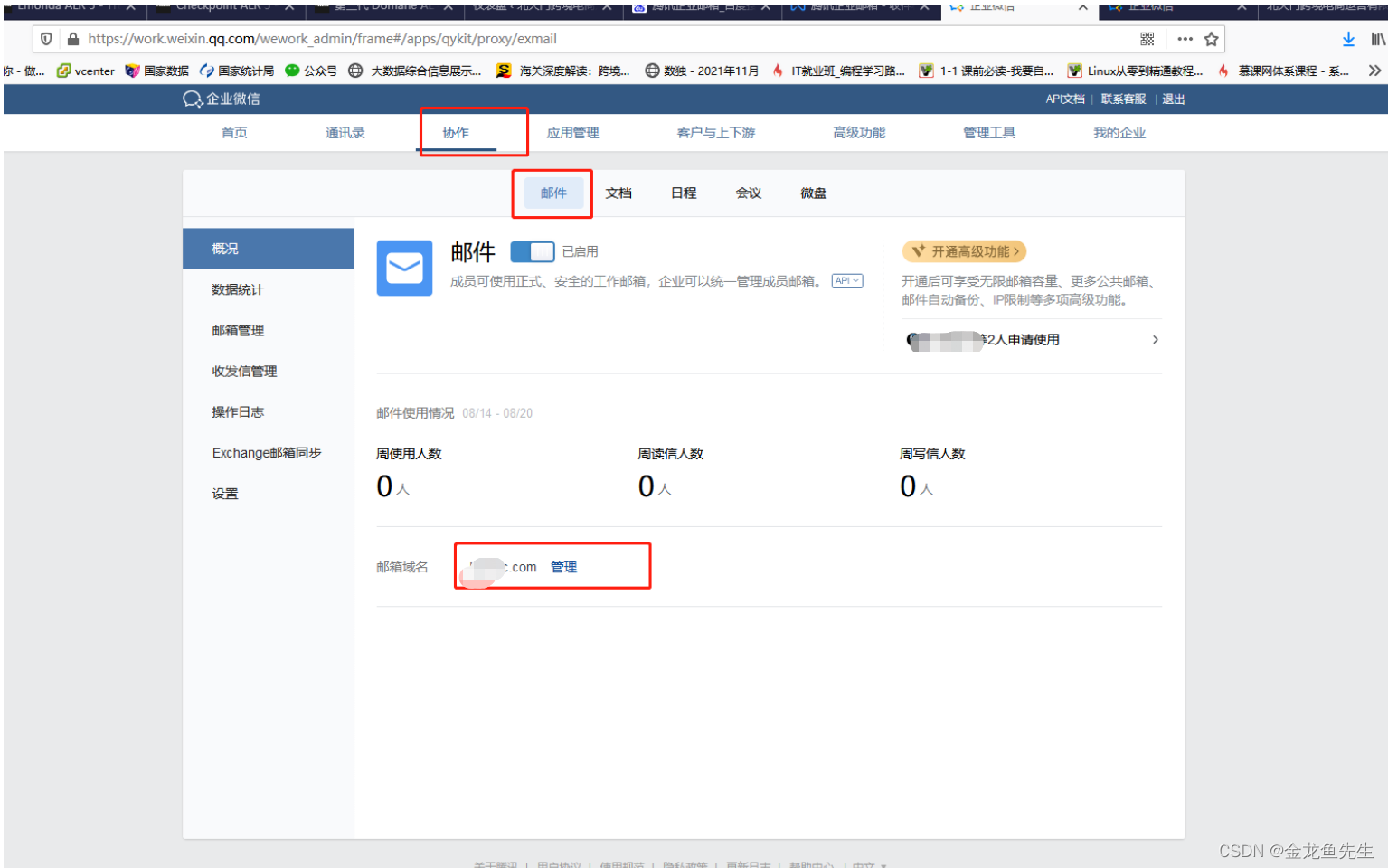Expand the 2人申请使用 request entry chevron

point(1155,340)
